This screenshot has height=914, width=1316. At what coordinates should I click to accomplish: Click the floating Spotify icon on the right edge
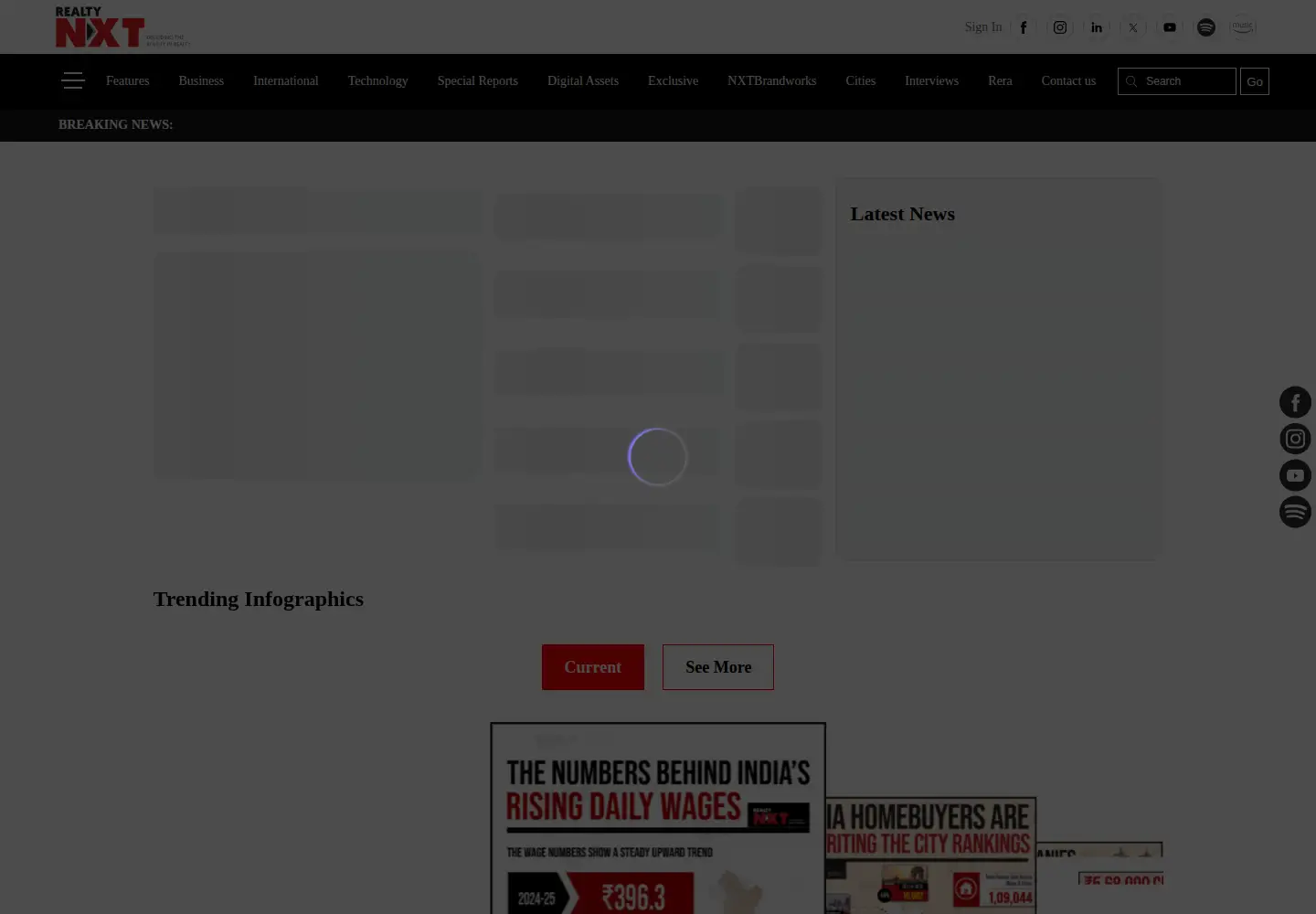tap(1295, 512)
